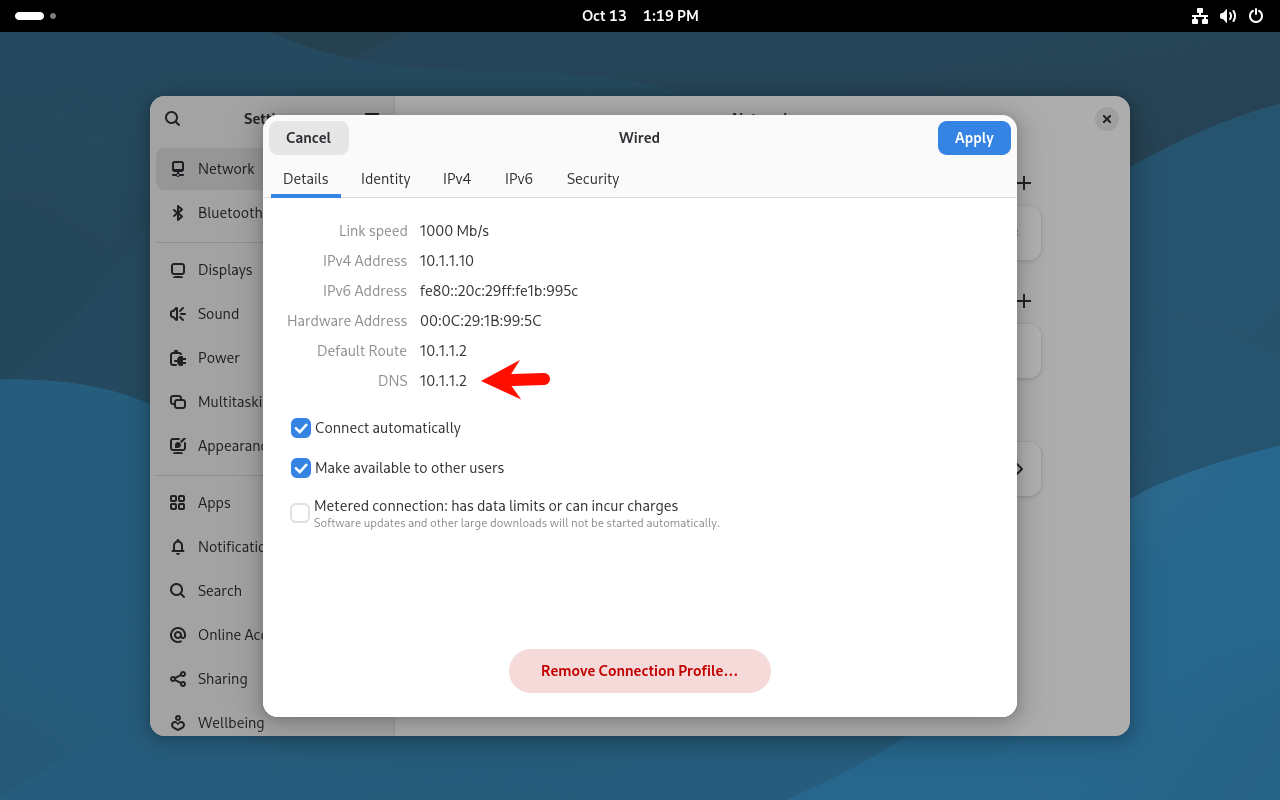Image resolution: width=1280 pixels, height=800 pixels.
Task: Click the power icon in top bar
Action: 1256,16
